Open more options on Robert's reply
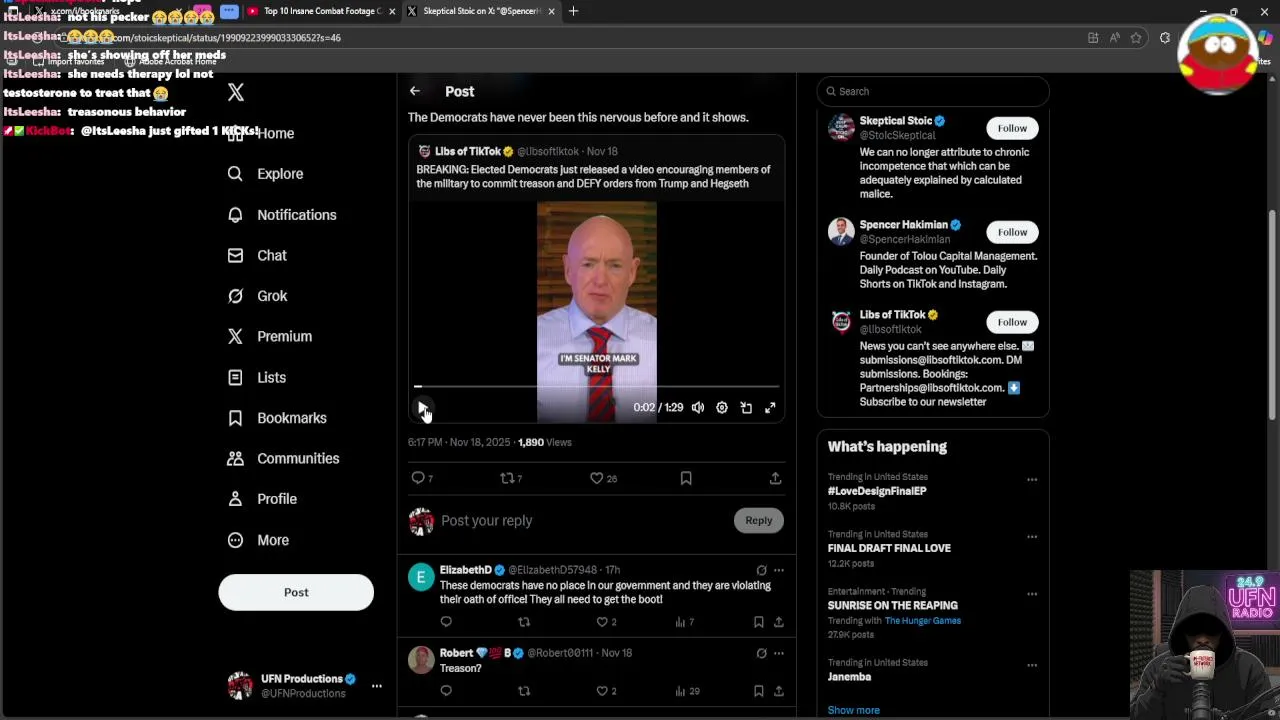1280x720 pixels. pos(779,653)
